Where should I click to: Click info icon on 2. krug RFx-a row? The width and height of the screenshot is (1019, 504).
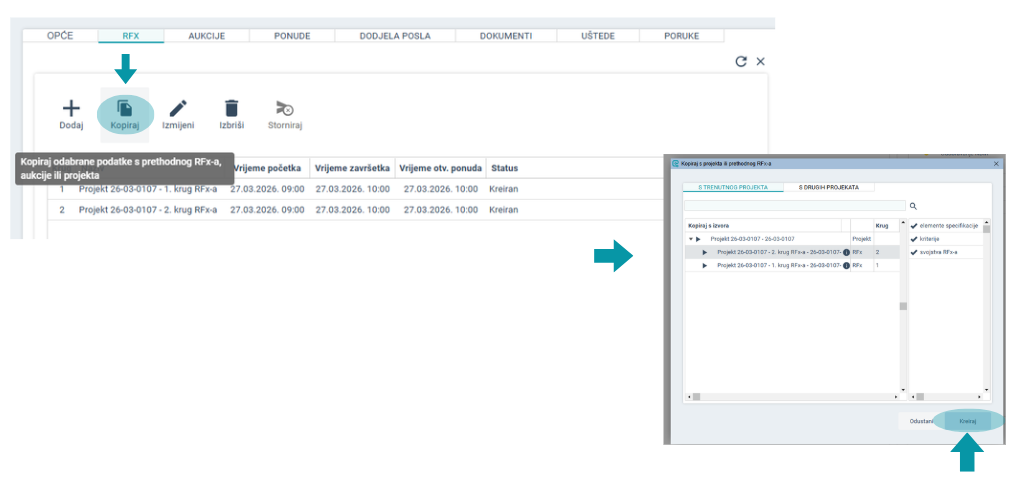click(847, 252)
